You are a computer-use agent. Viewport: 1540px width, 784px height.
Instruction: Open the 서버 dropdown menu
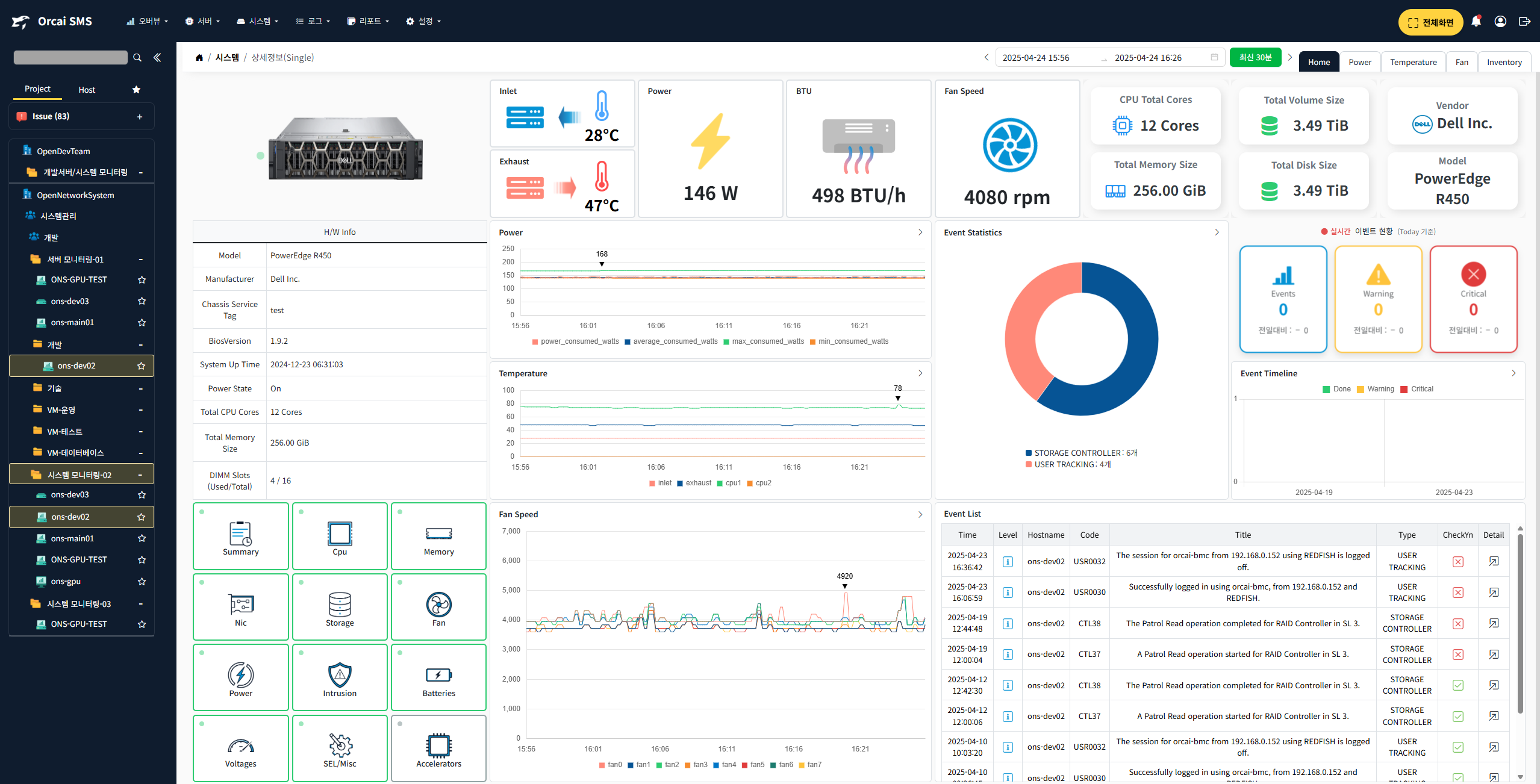(x=202, y=21)
